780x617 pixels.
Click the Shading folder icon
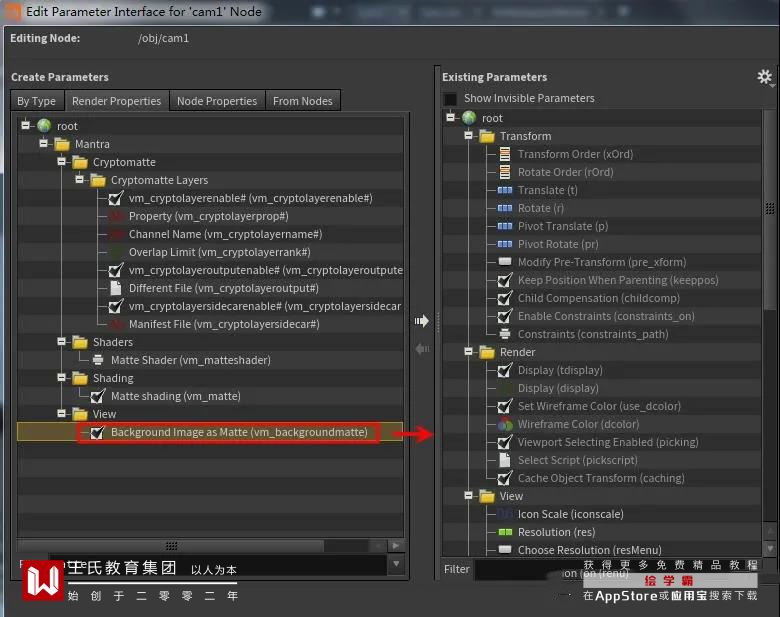(80, 378)
